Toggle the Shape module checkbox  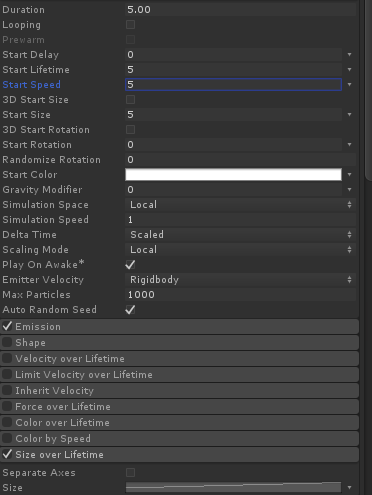7,342
